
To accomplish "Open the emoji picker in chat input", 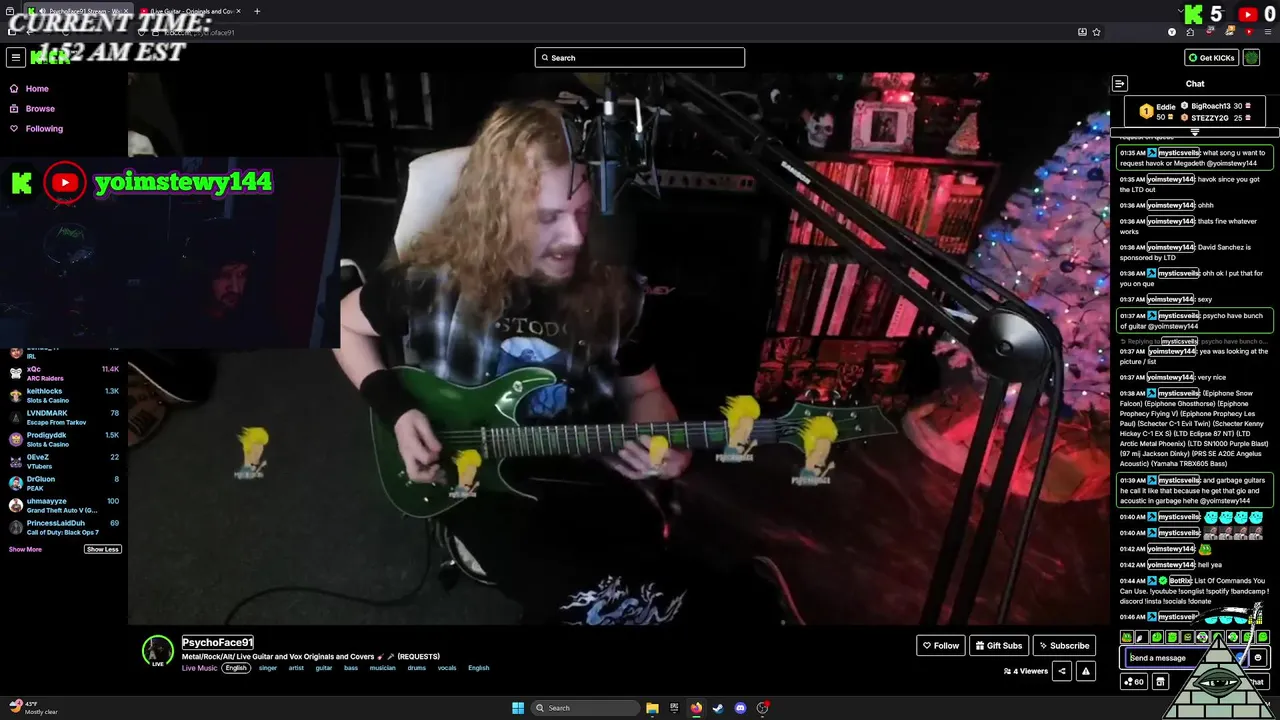I will pos(1257,658).
